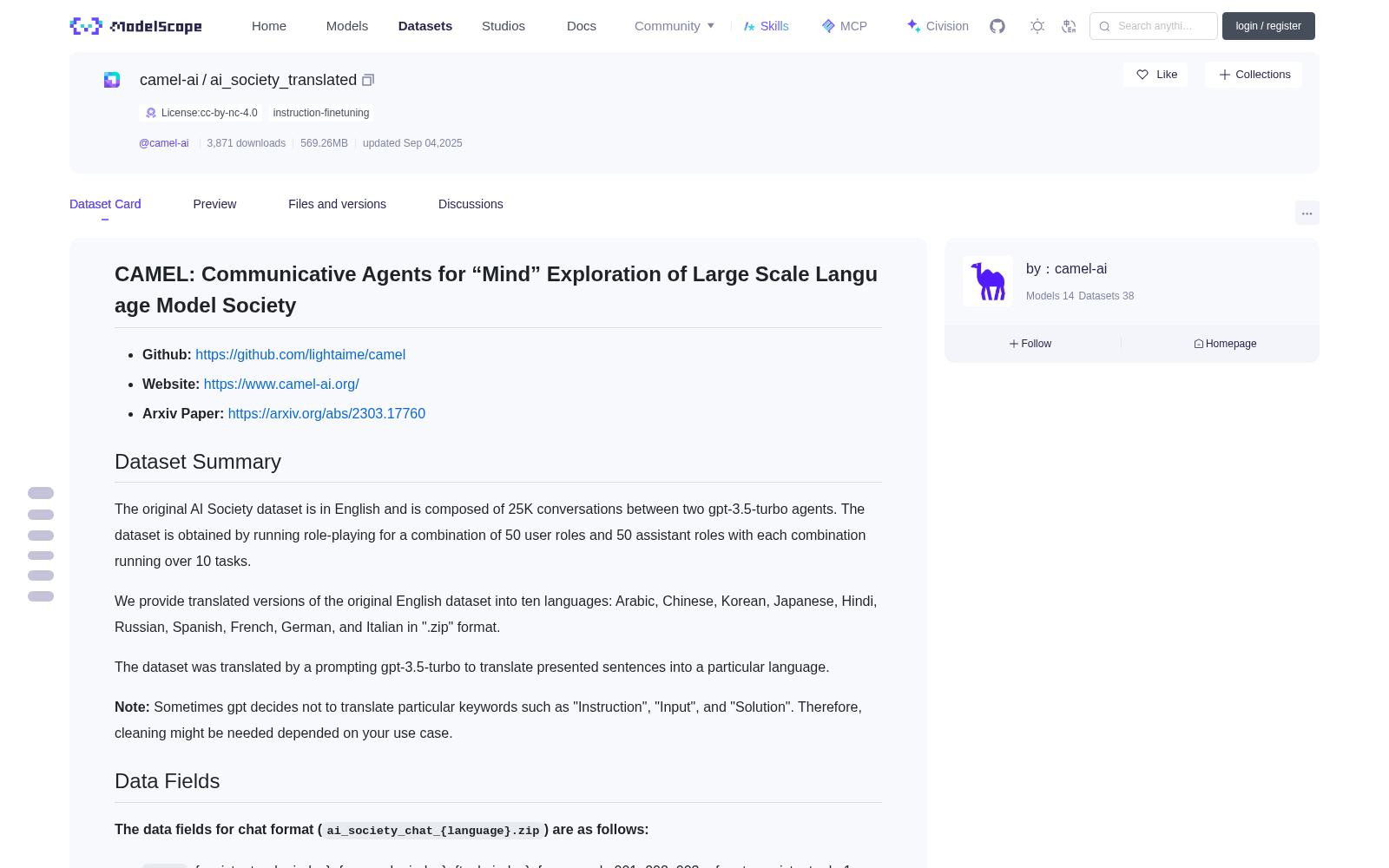Jump using the last page outline marker

click(x=41, y=596)
